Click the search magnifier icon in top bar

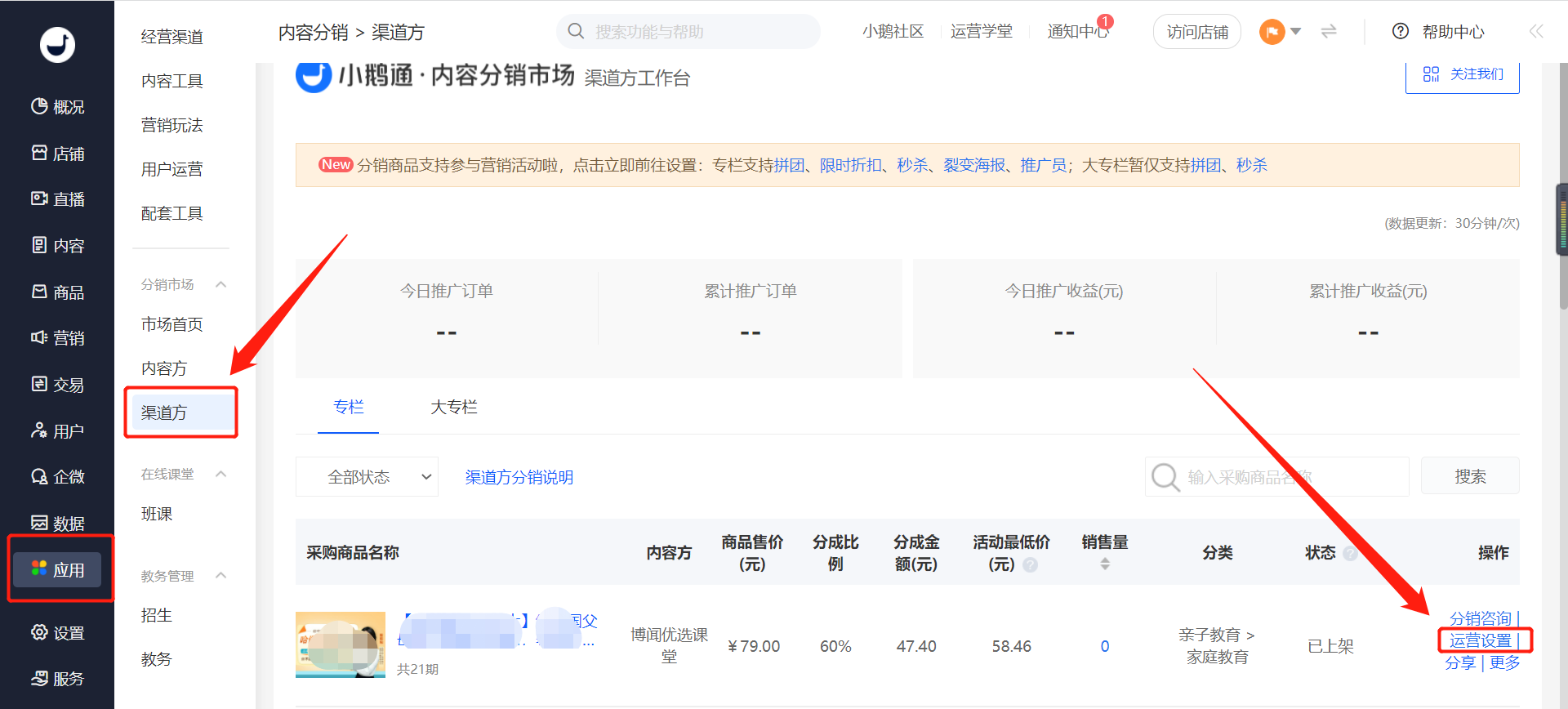click(x=576, y=31)
